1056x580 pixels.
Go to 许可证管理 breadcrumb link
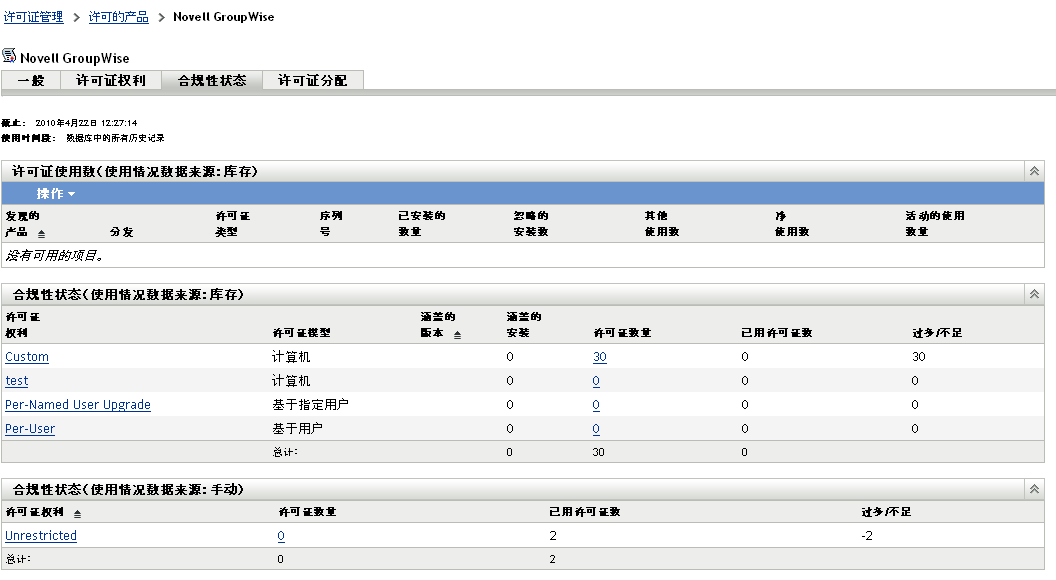click(x=33, y=17)
